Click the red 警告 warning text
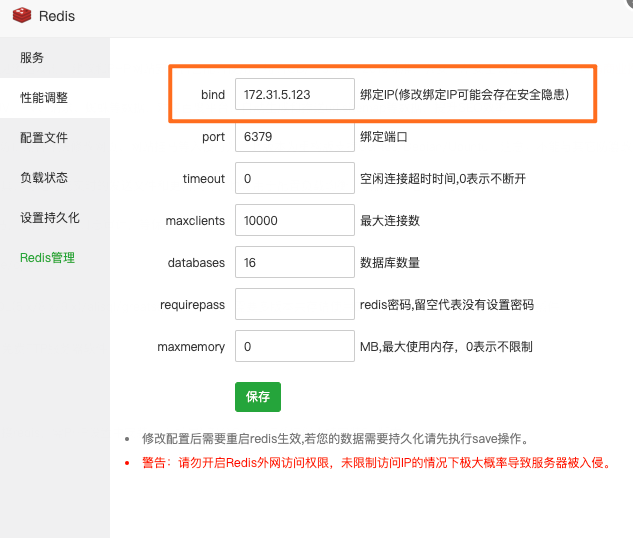Screen dimensions: 633x538 coord(377,463)
